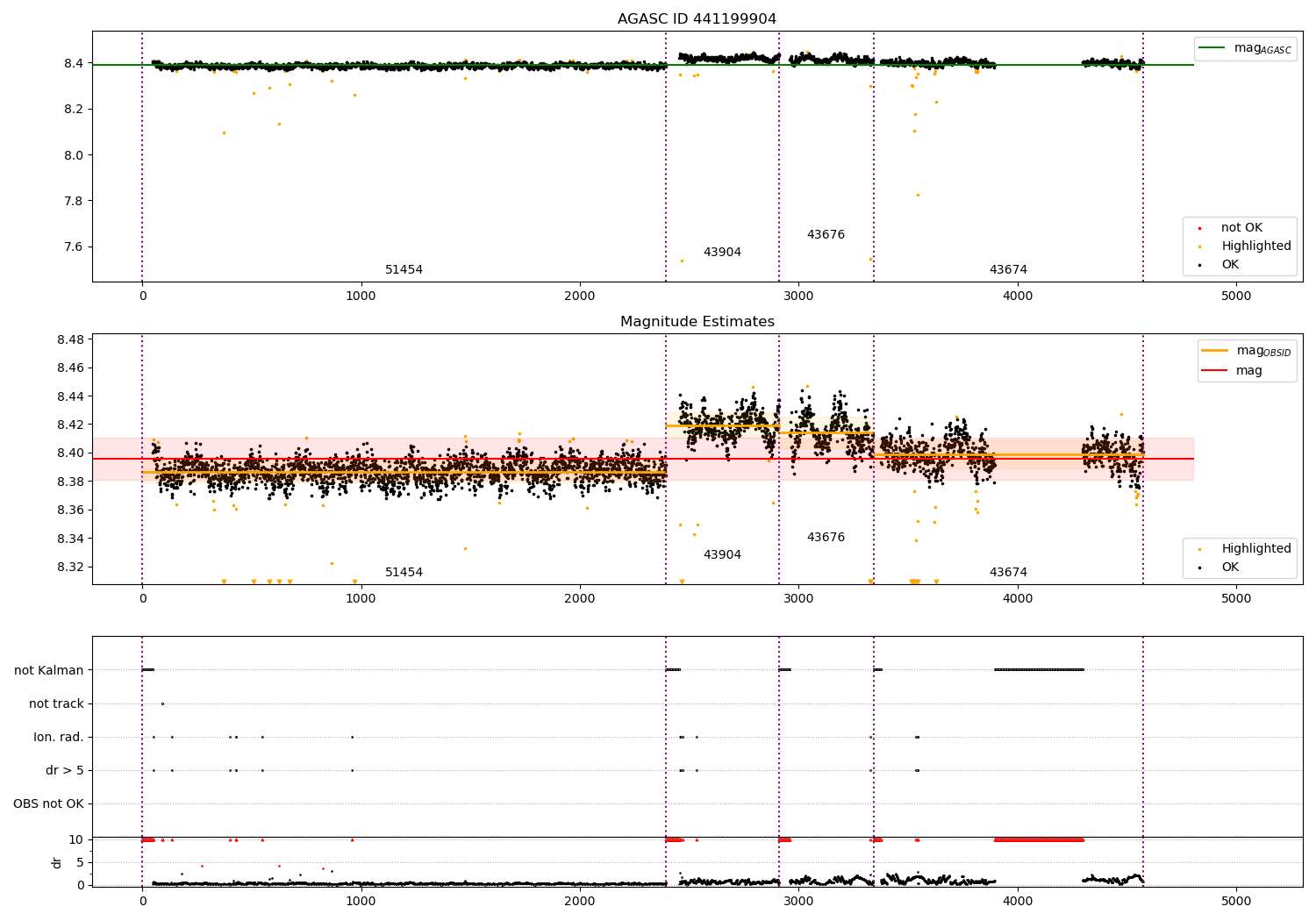Click the 51454 annotation in the middle plot

[404, 573]
